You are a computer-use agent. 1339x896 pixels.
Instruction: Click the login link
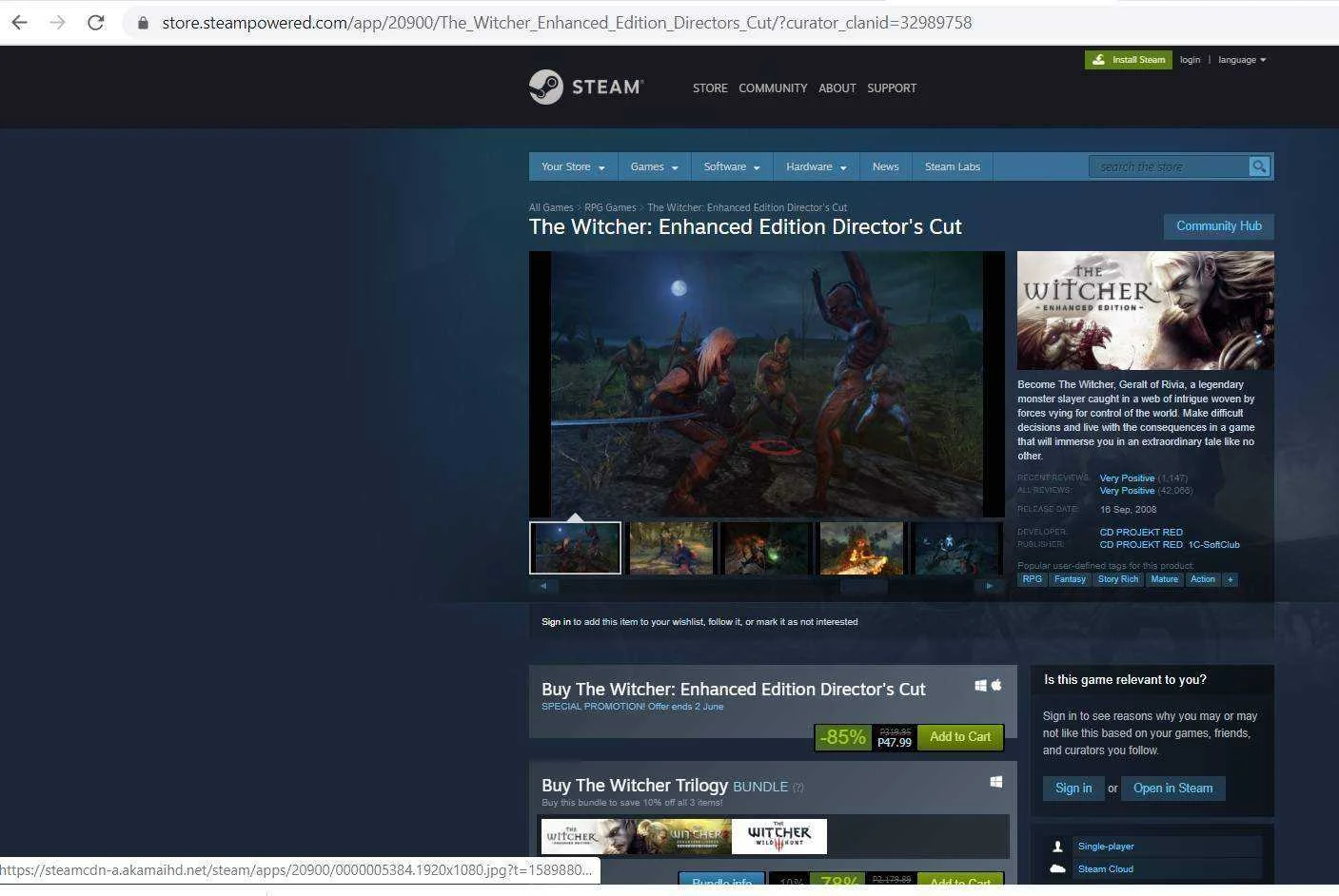(1190, 60)
